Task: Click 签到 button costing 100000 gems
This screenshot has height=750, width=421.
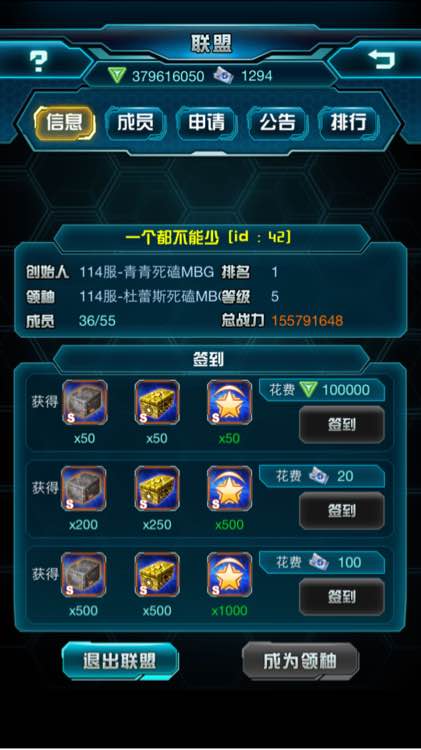Action: 342,424
